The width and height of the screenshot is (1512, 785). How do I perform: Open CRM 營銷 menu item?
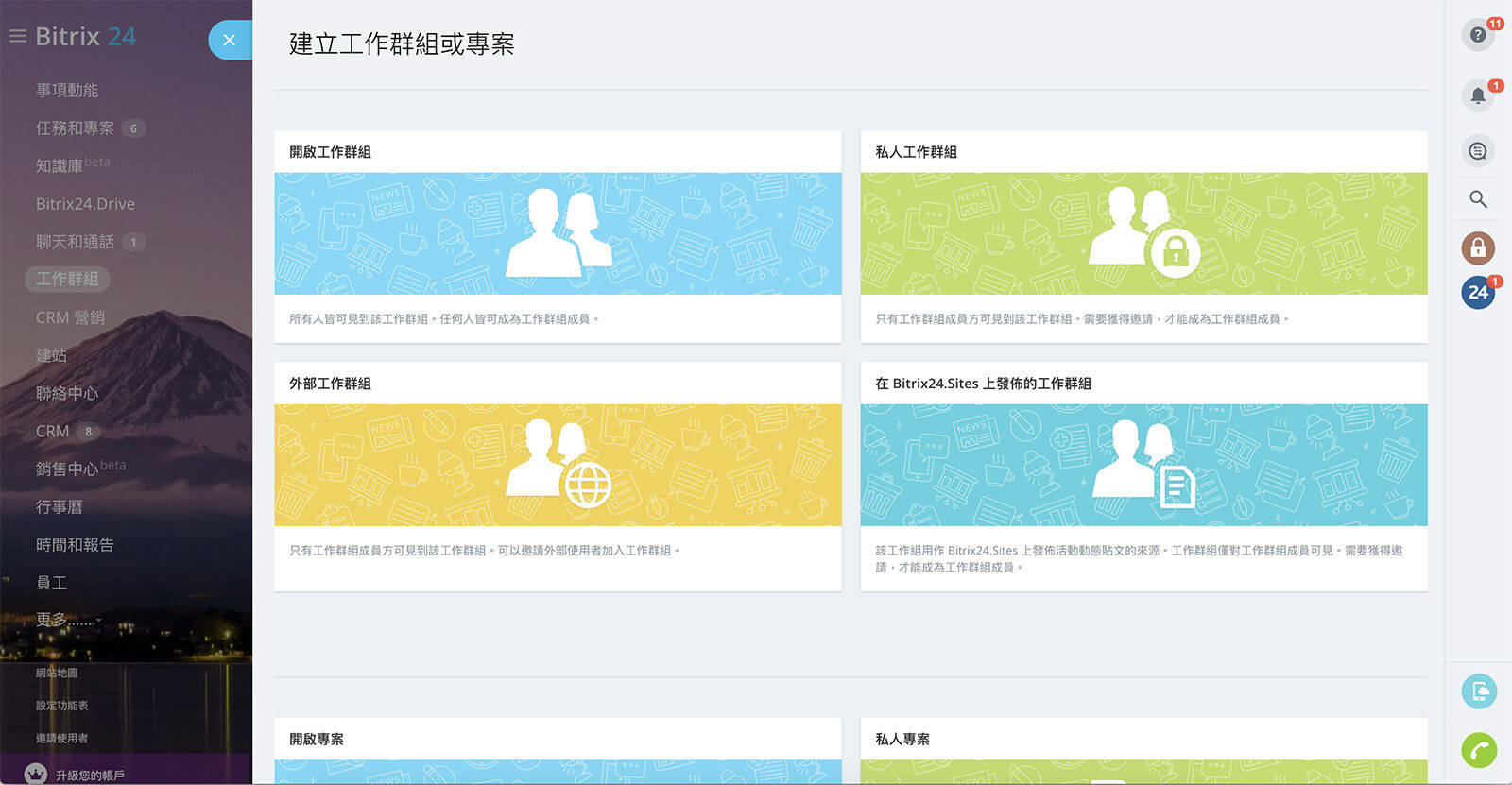click(70, 317)
